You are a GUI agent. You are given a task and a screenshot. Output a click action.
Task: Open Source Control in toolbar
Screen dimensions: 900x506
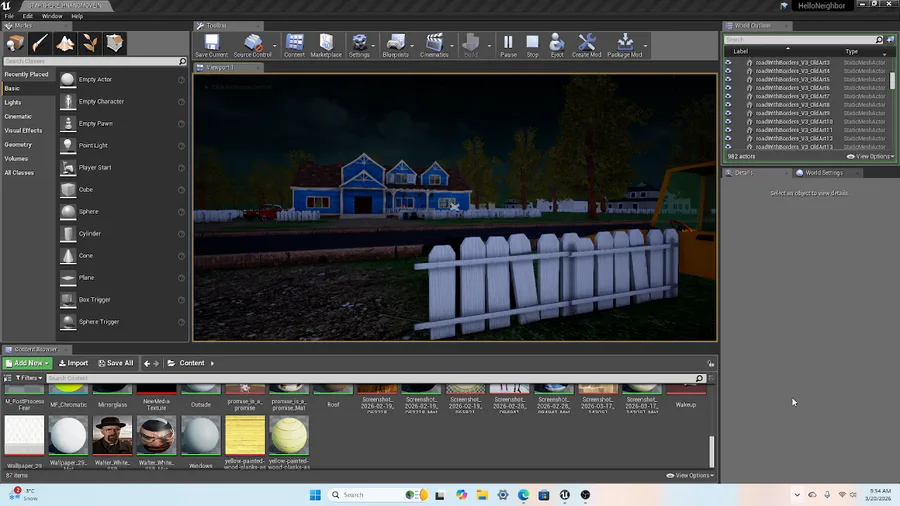[253, 45]
